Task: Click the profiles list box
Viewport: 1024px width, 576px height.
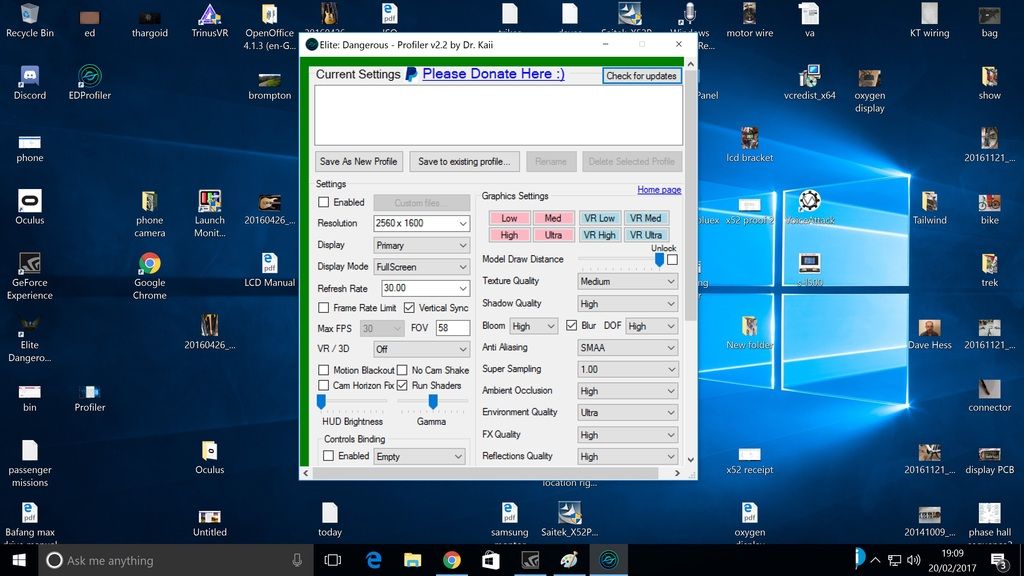Action: click(498, 115)
